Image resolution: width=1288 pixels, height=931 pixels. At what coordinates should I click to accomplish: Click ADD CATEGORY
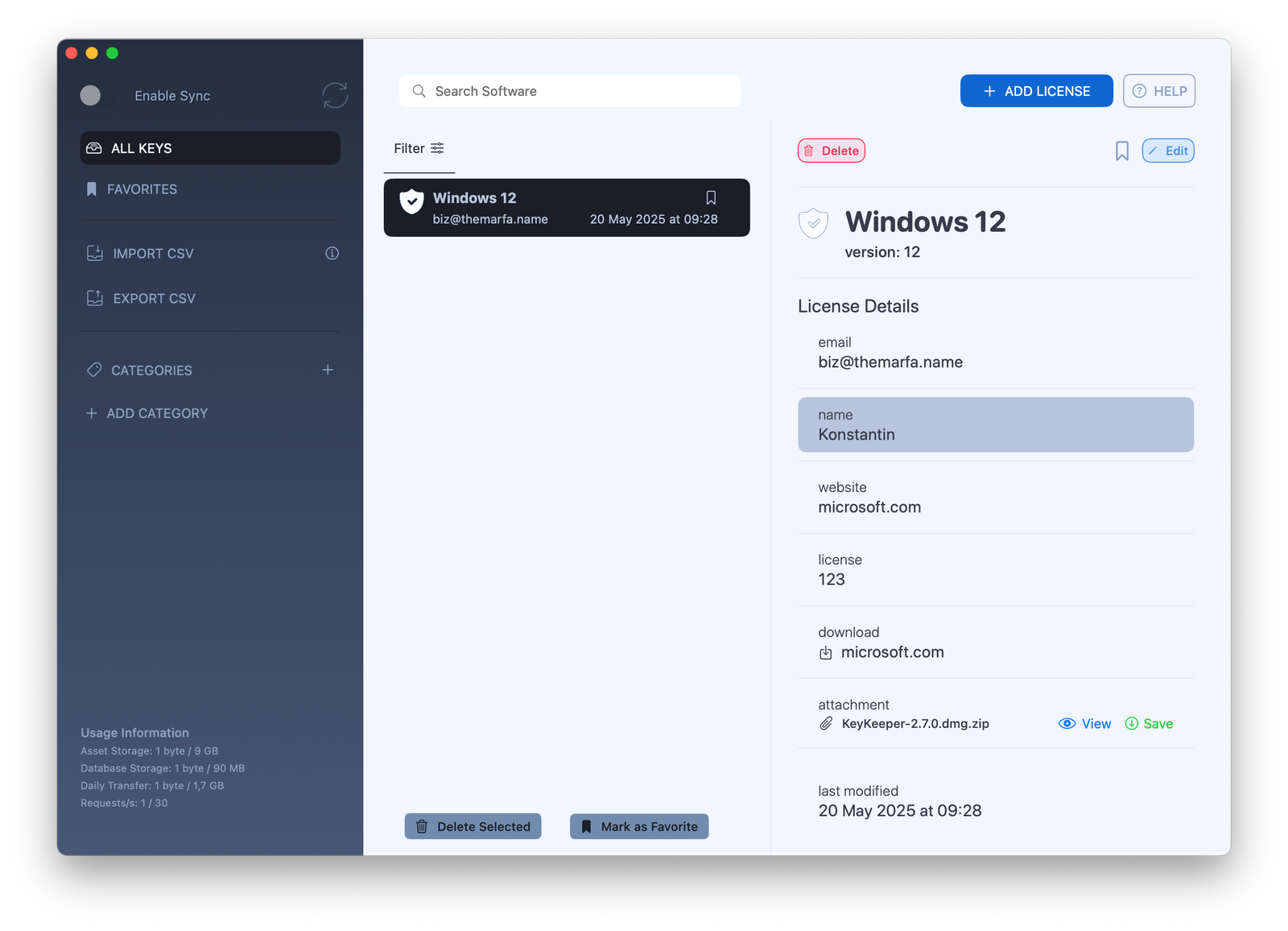coord(147,413)
